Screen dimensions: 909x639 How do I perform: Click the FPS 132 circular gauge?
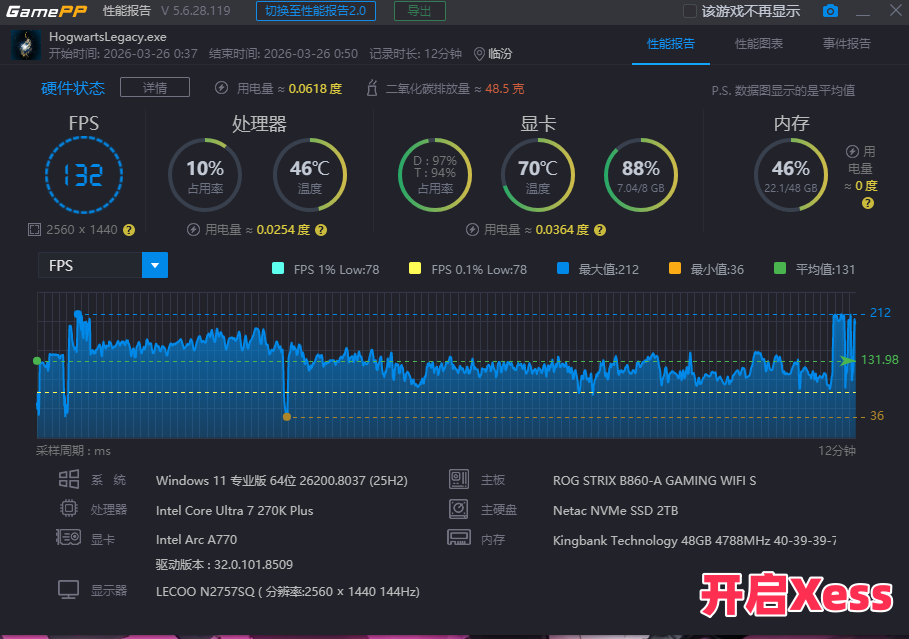pos(84,175)
